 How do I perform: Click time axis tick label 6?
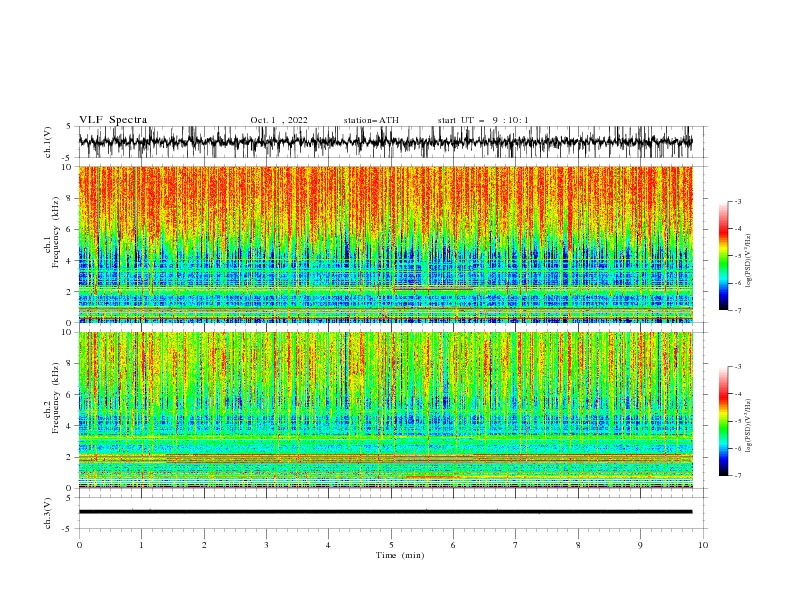(453, 545)
